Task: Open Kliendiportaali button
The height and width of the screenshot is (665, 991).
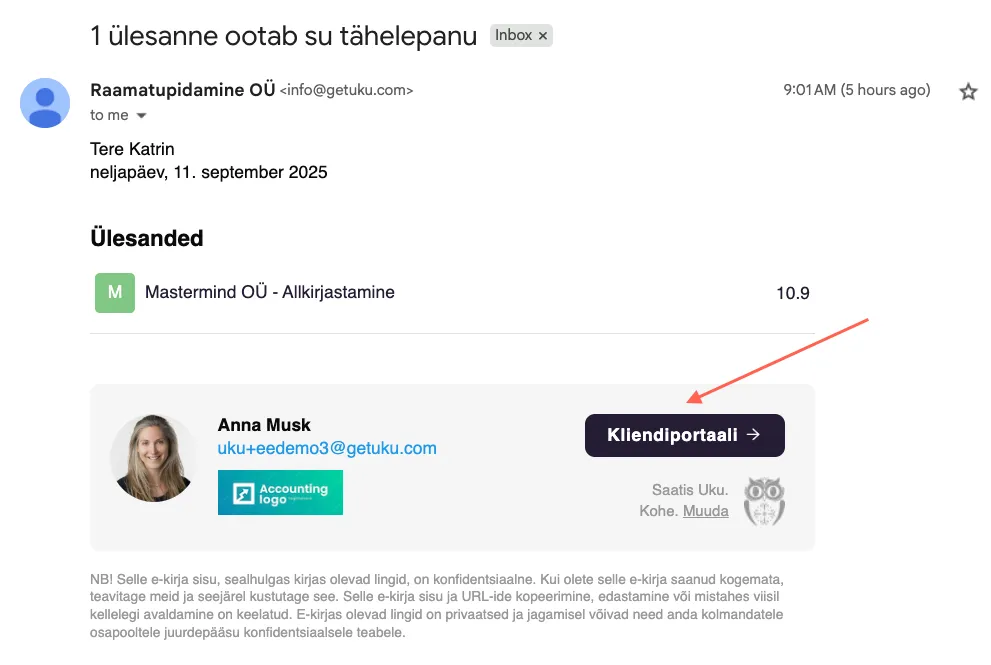Action: pyautogui.click(x=684, y=435)
